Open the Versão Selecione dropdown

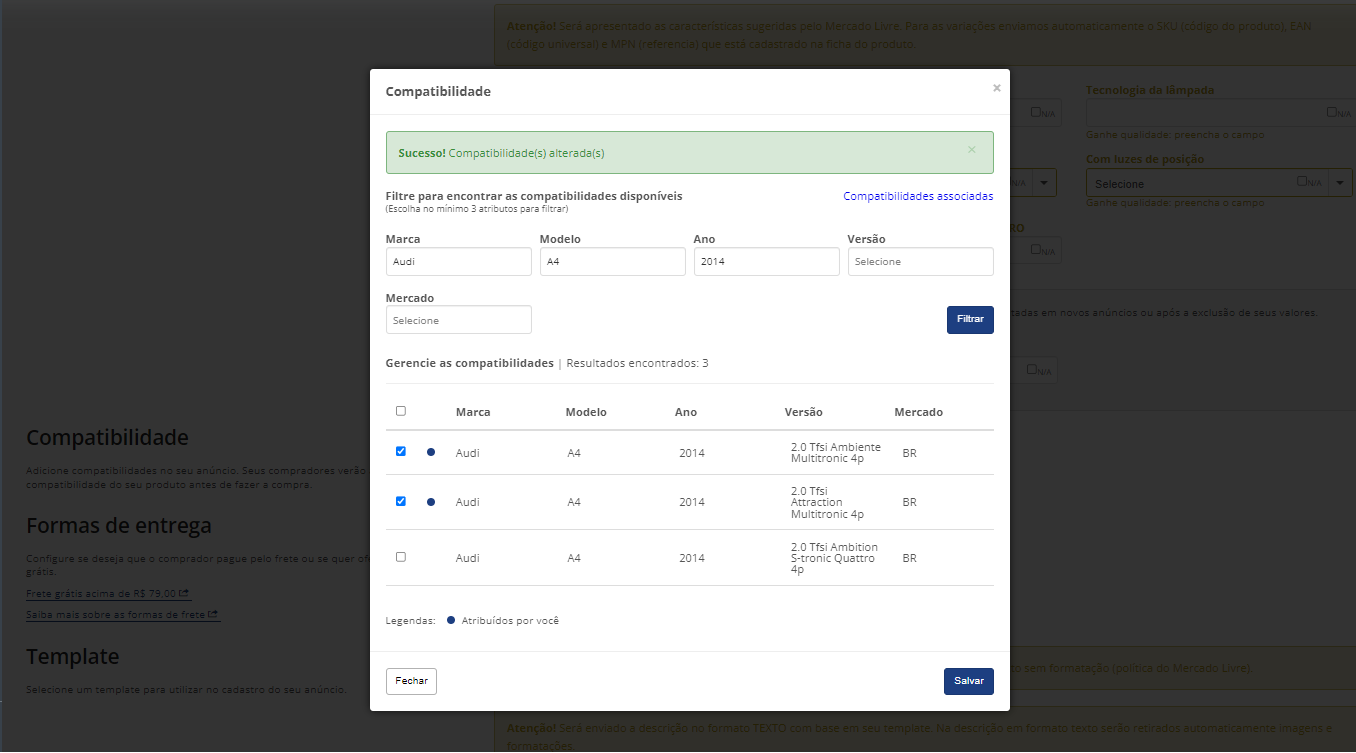[x=920, y=261]
